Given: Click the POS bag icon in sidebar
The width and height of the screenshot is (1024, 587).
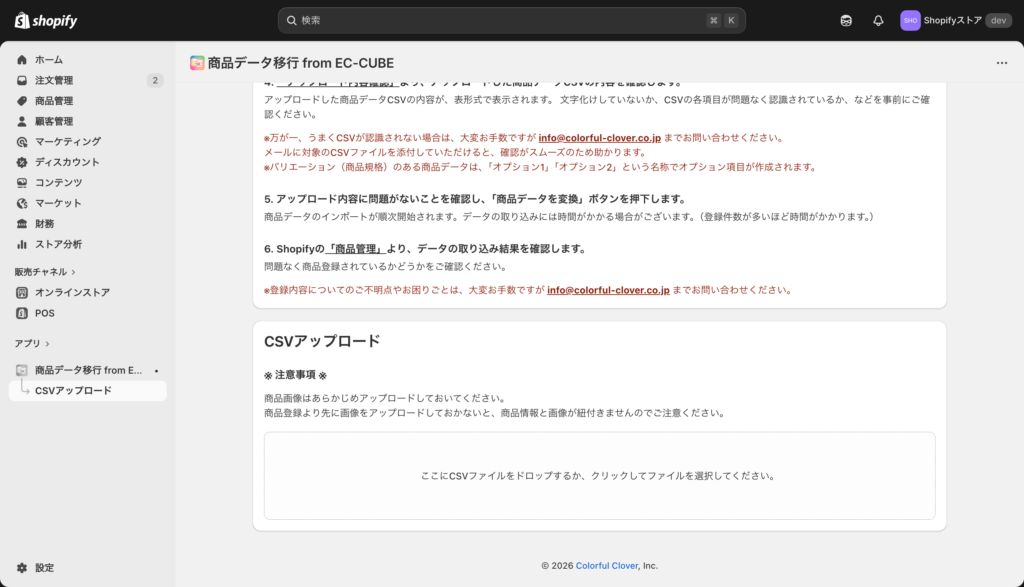Looking at the screenshot, I should coord(22,313).
